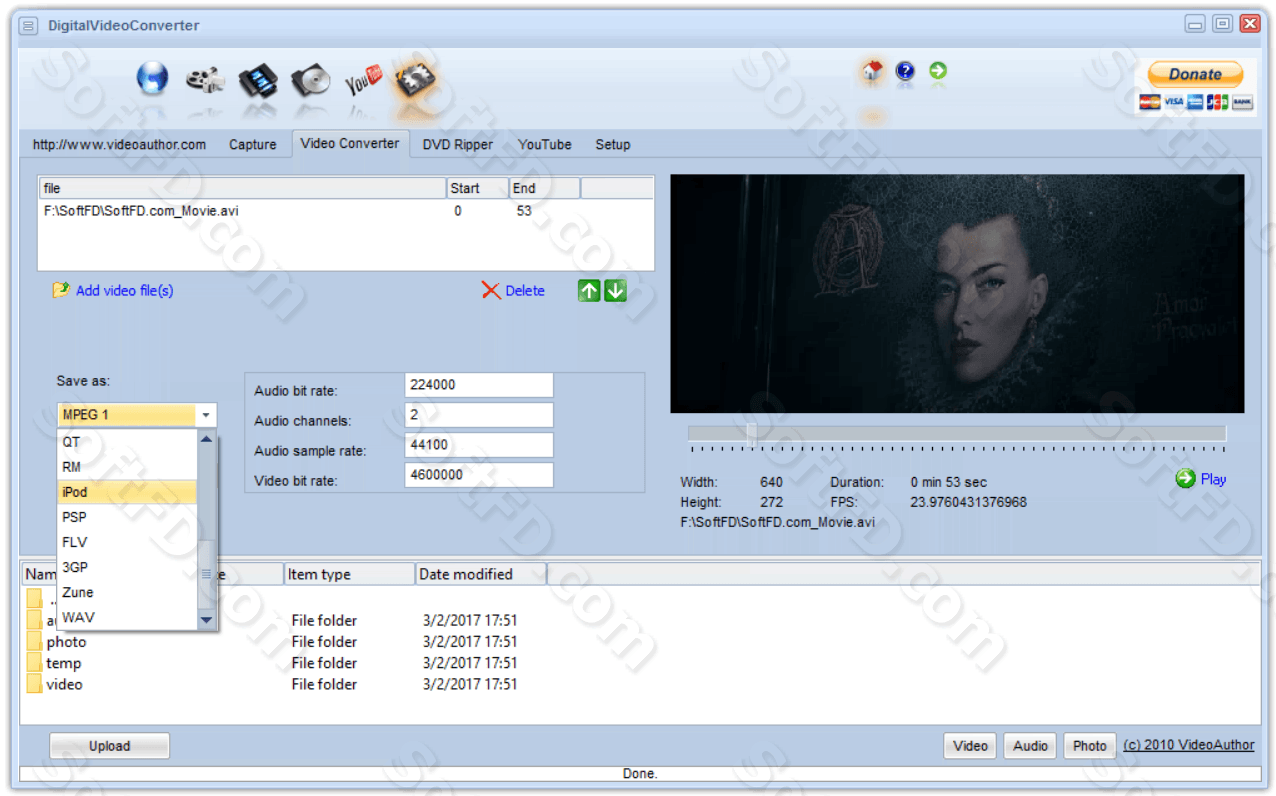Click the Start column header
This screenshot has width=1276, height=796.
pos(478,188)
